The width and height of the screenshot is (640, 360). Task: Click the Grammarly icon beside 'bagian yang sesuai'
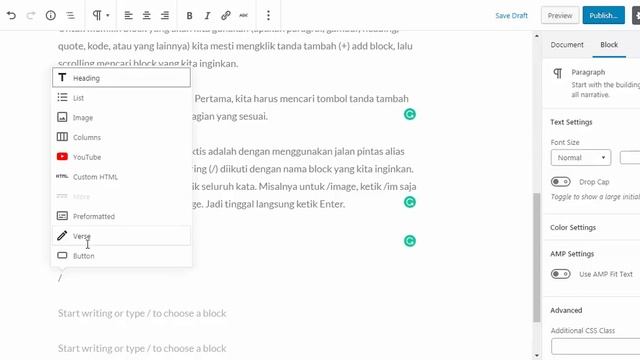pyautogui.click(x=410, y=114)
